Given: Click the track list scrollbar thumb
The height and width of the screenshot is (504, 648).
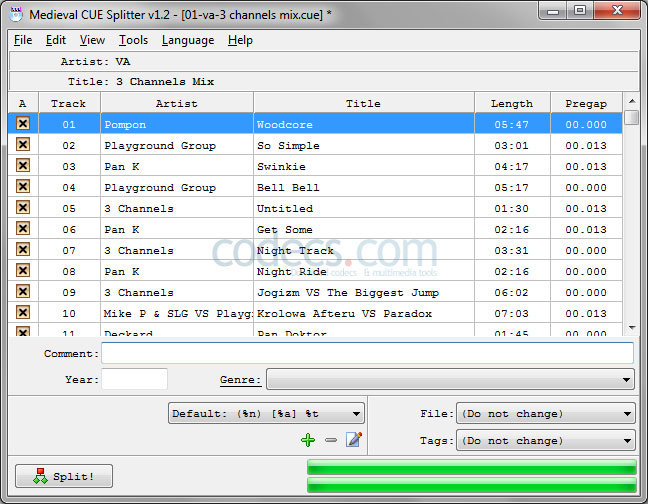Looking at the screenshot, I should click(631, 117).
